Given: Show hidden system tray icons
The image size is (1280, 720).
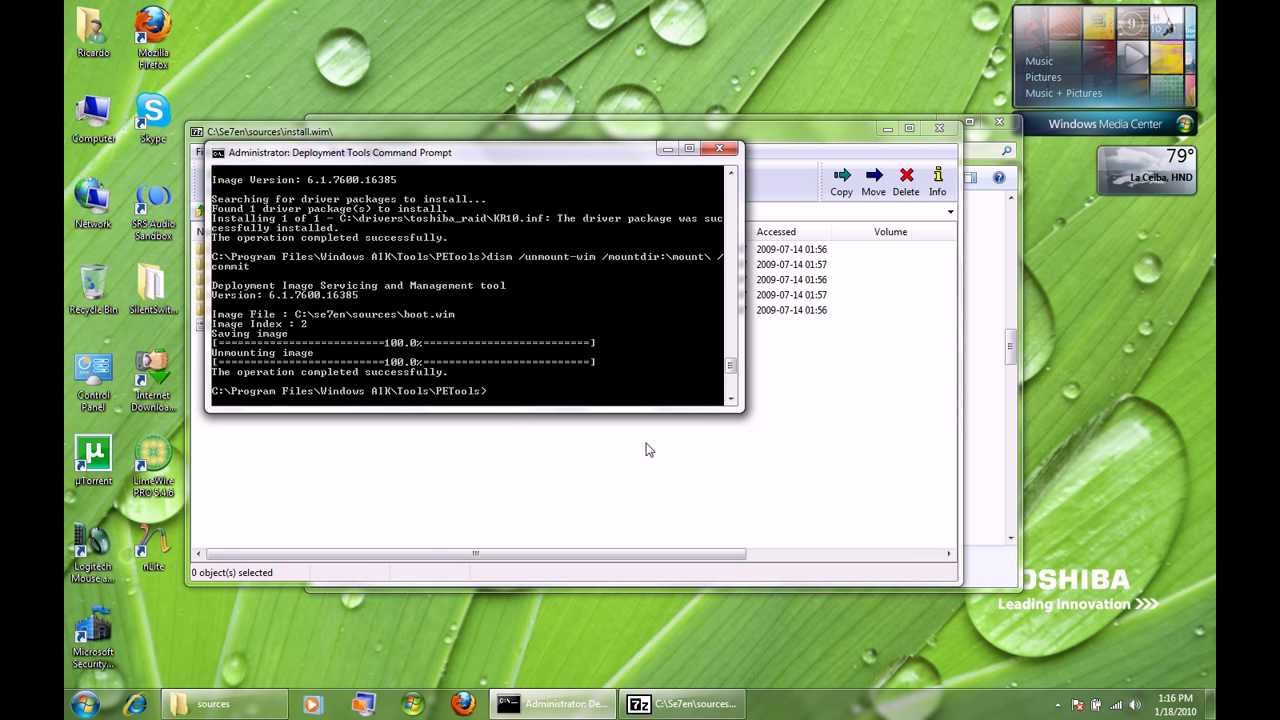Looking at the screenshot, I should pyautogui.click(x=1058, y=705).
